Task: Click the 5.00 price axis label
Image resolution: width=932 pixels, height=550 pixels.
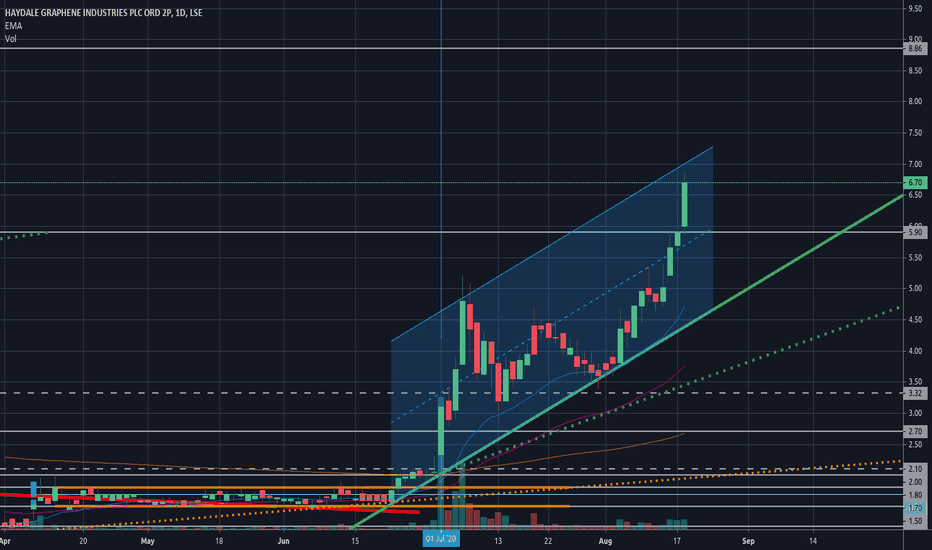Action: 915,288
